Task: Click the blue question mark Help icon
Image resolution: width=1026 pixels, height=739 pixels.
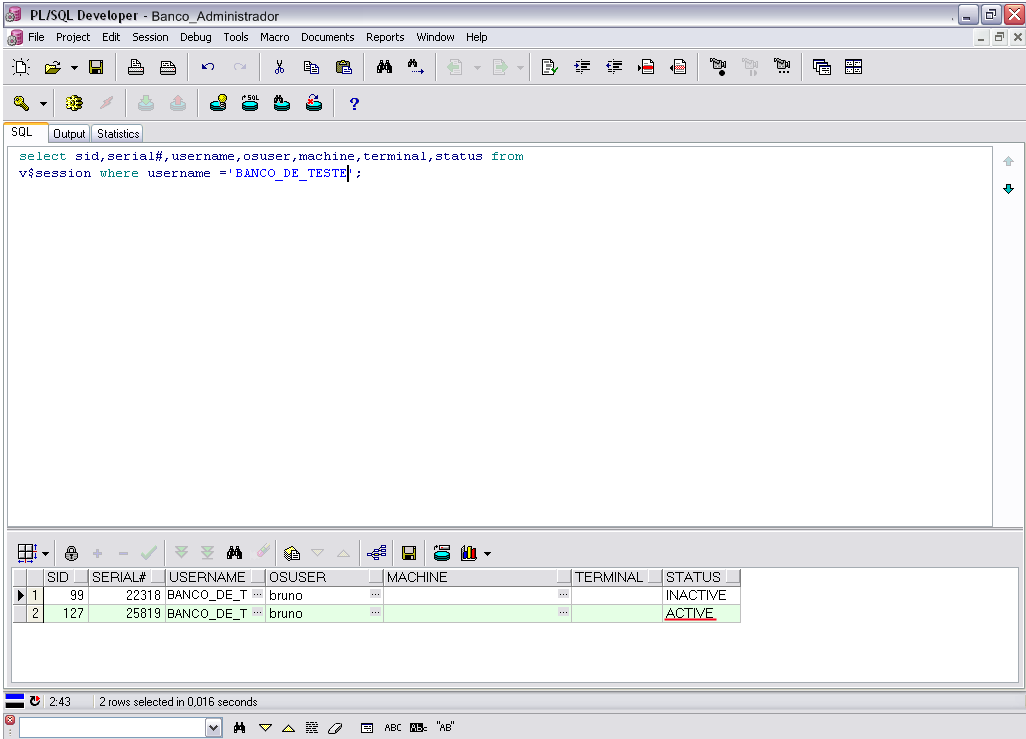Action: (x=353, y=103)
